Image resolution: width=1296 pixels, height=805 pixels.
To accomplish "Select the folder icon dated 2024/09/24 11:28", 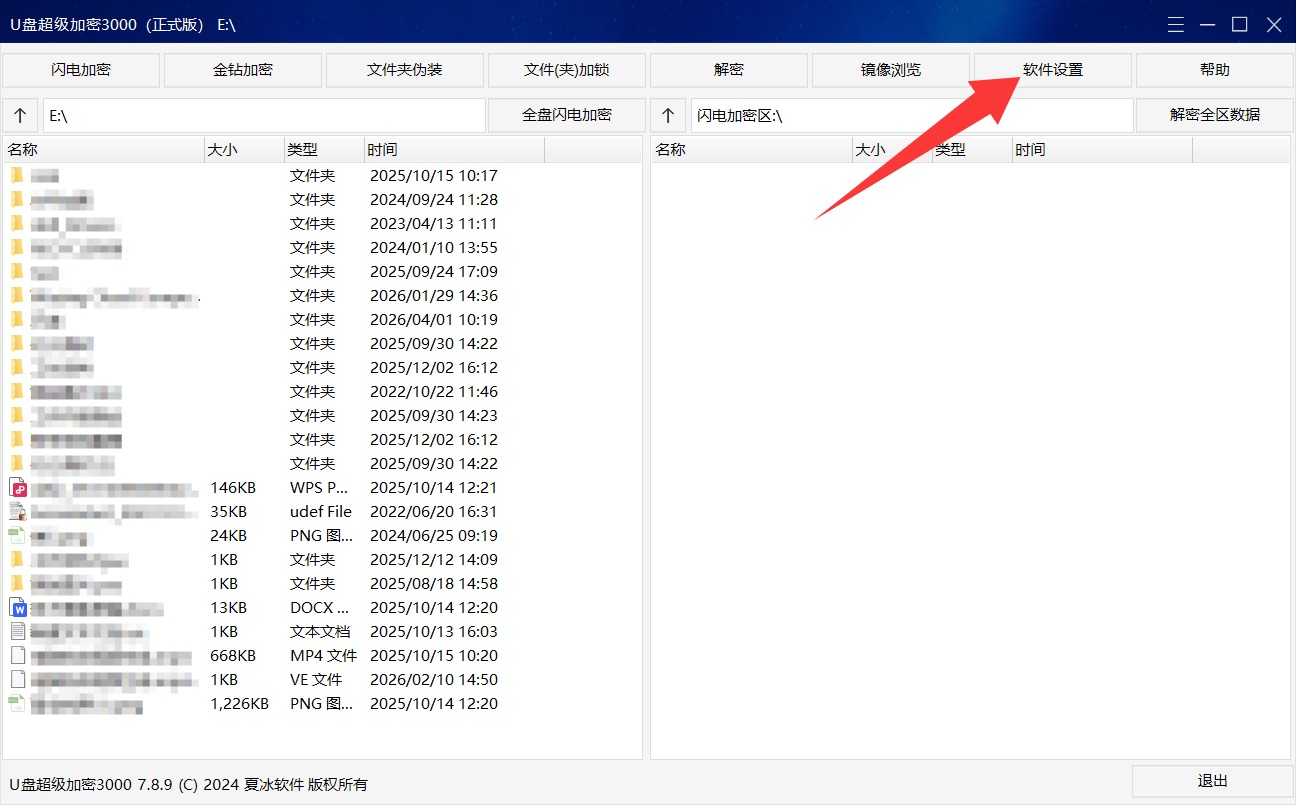I will click(17, 199).
